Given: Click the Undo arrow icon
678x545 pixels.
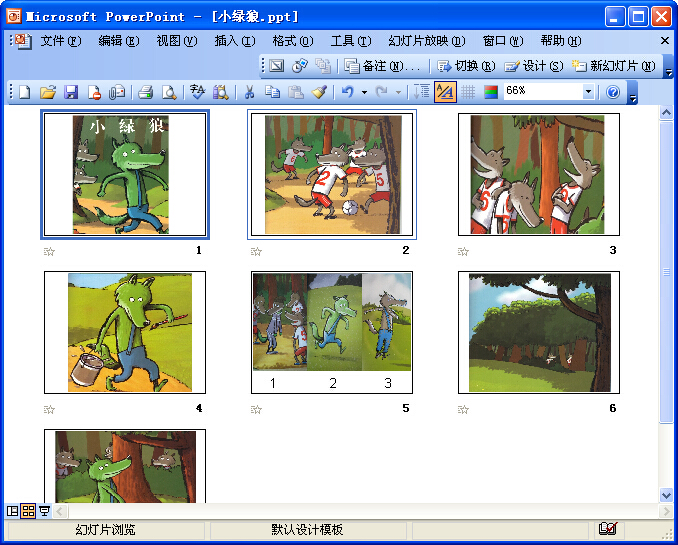Looking at the screenshot, I should tap(348, 92).
